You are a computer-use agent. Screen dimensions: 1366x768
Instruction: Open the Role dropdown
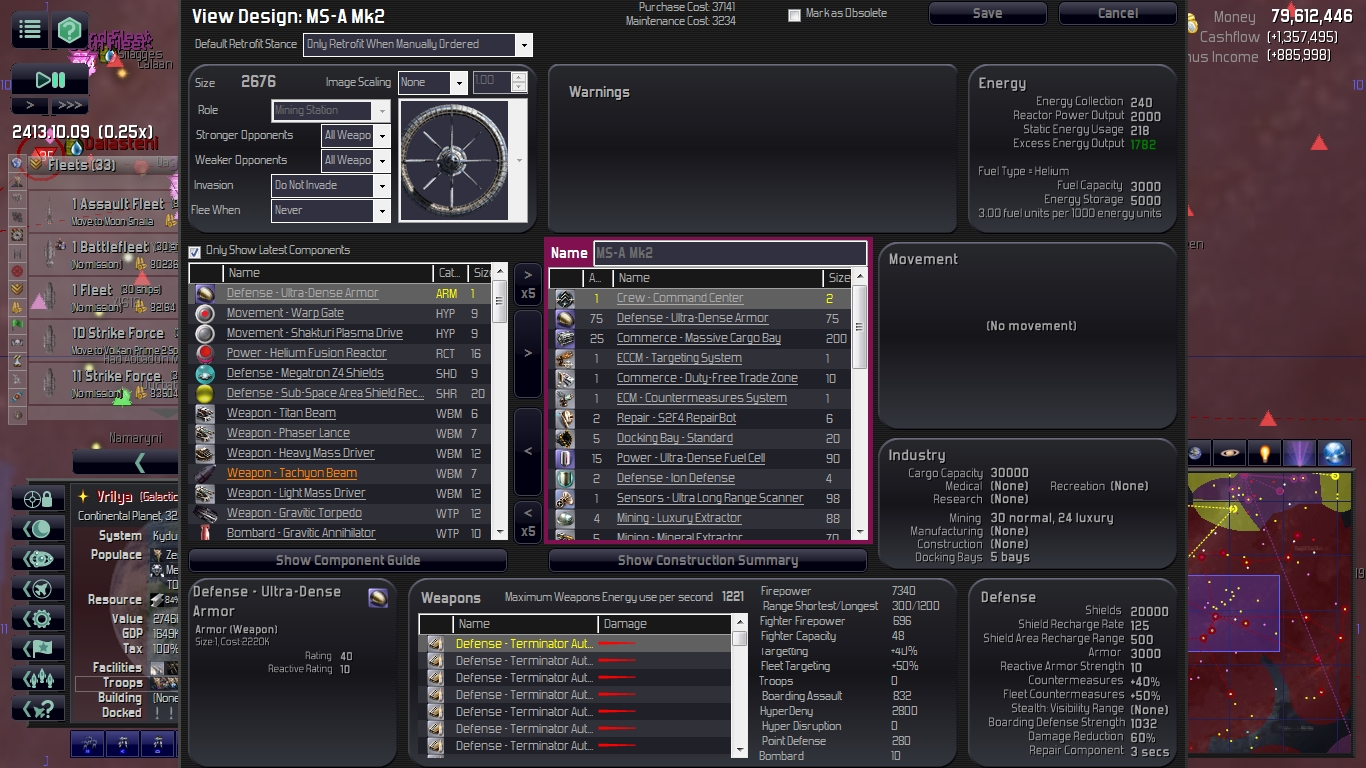pos(331,110)
